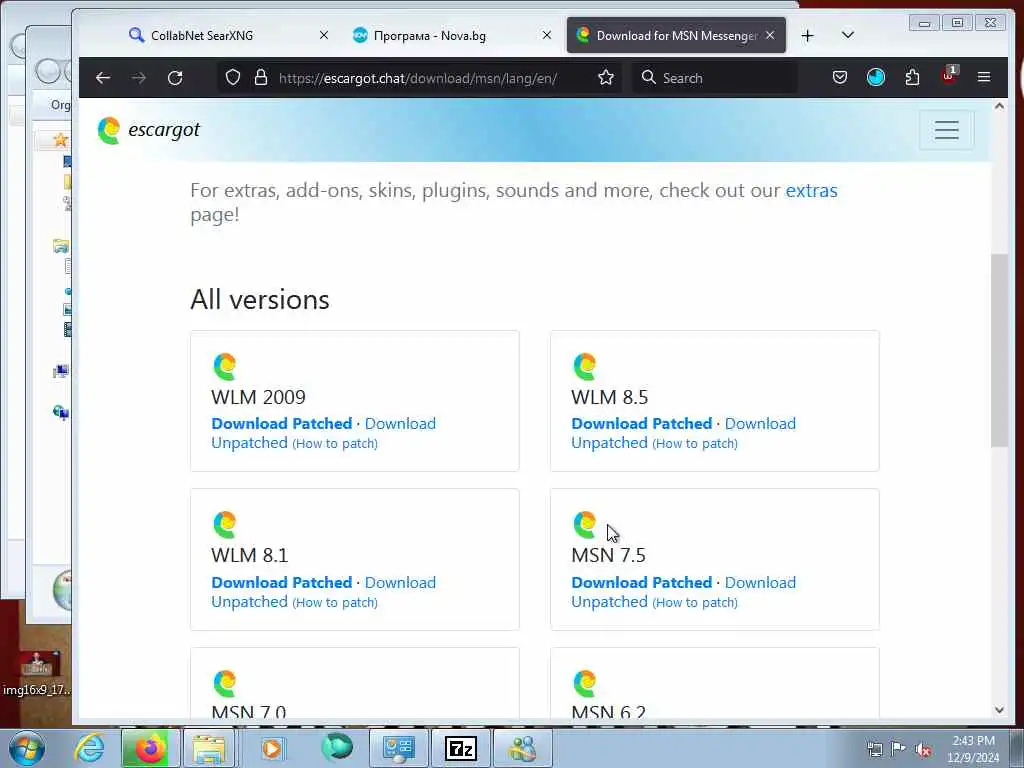1024x768 pixels.
Task: Open How to patch for WLM 8.1
Action: (335, 602)
